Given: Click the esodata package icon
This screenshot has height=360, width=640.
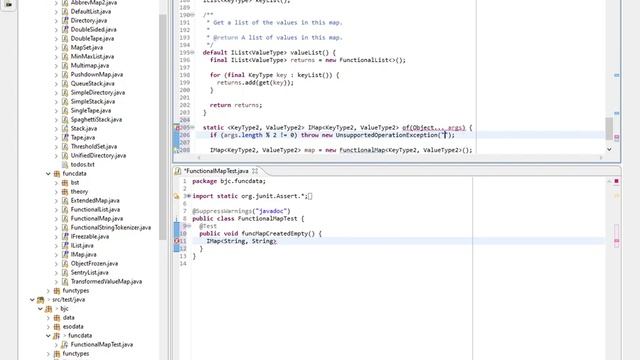Looking at the screenshot, I should coord(57,327).
